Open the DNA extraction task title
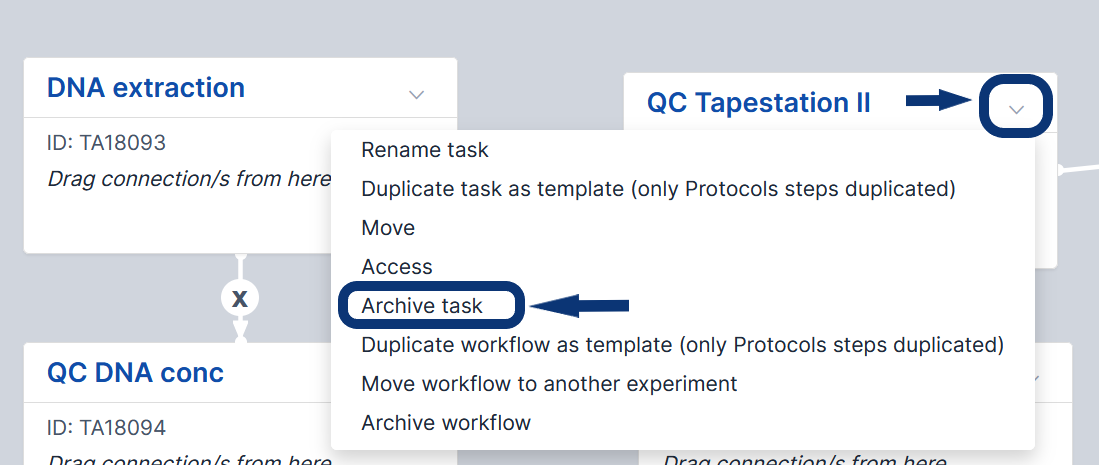Viewport: 1099px width, 465px height. pos(146,88)
